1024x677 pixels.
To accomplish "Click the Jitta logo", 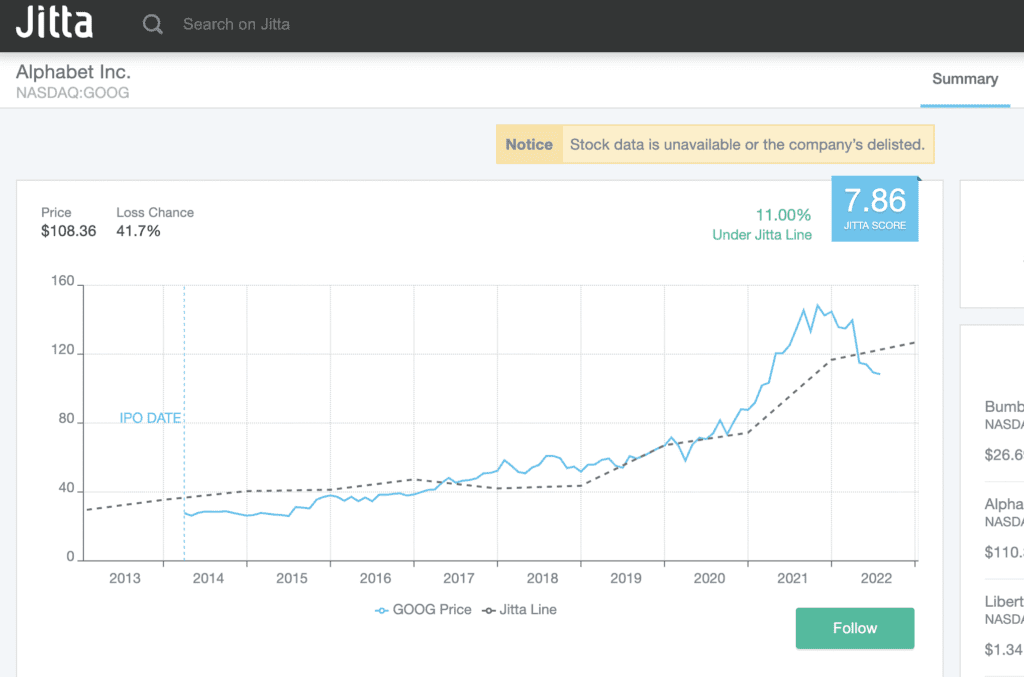I will [x=54, y=22].
